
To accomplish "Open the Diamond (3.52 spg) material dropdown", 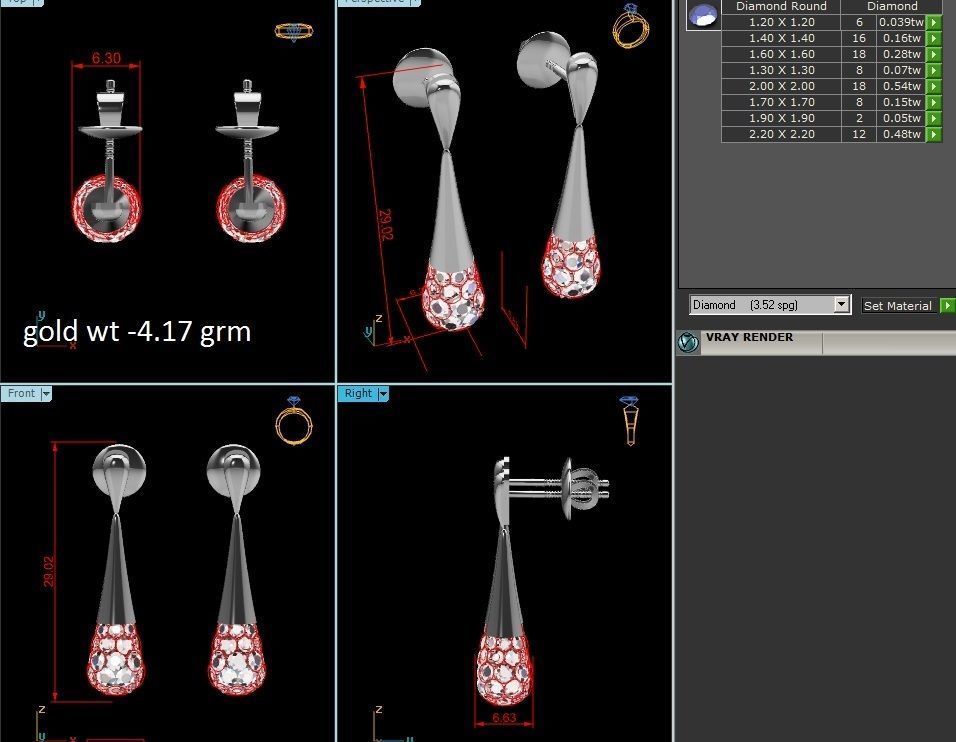I will click(x=841, y=304).
